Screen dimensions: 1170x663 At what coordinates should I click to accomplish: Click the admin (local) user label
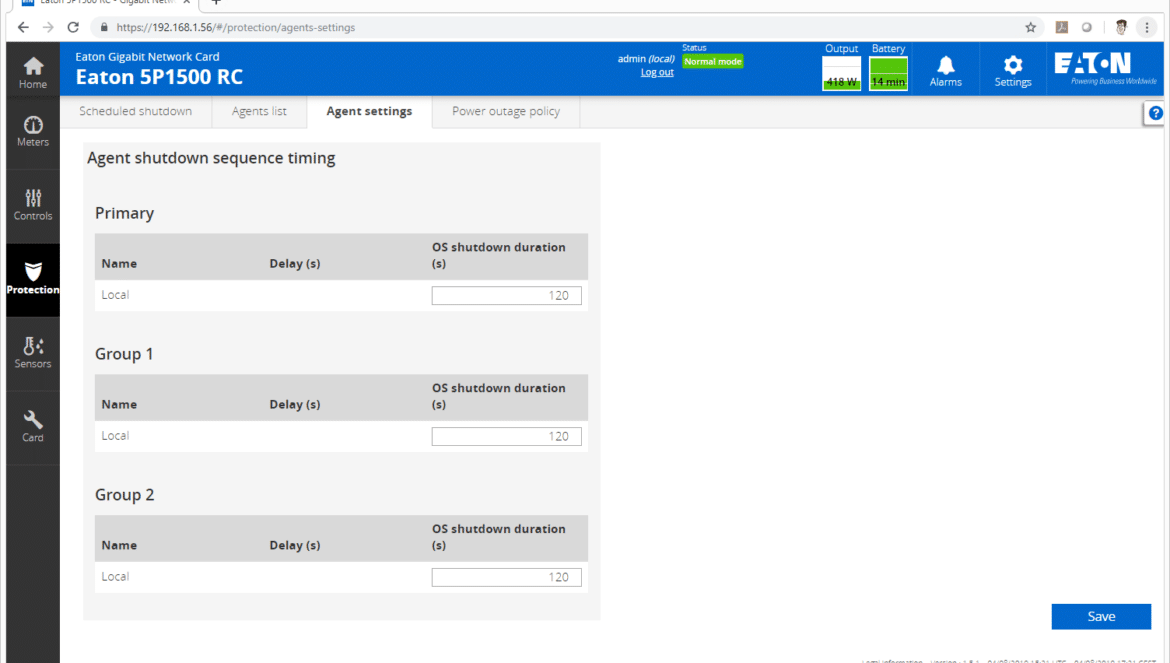646,59
